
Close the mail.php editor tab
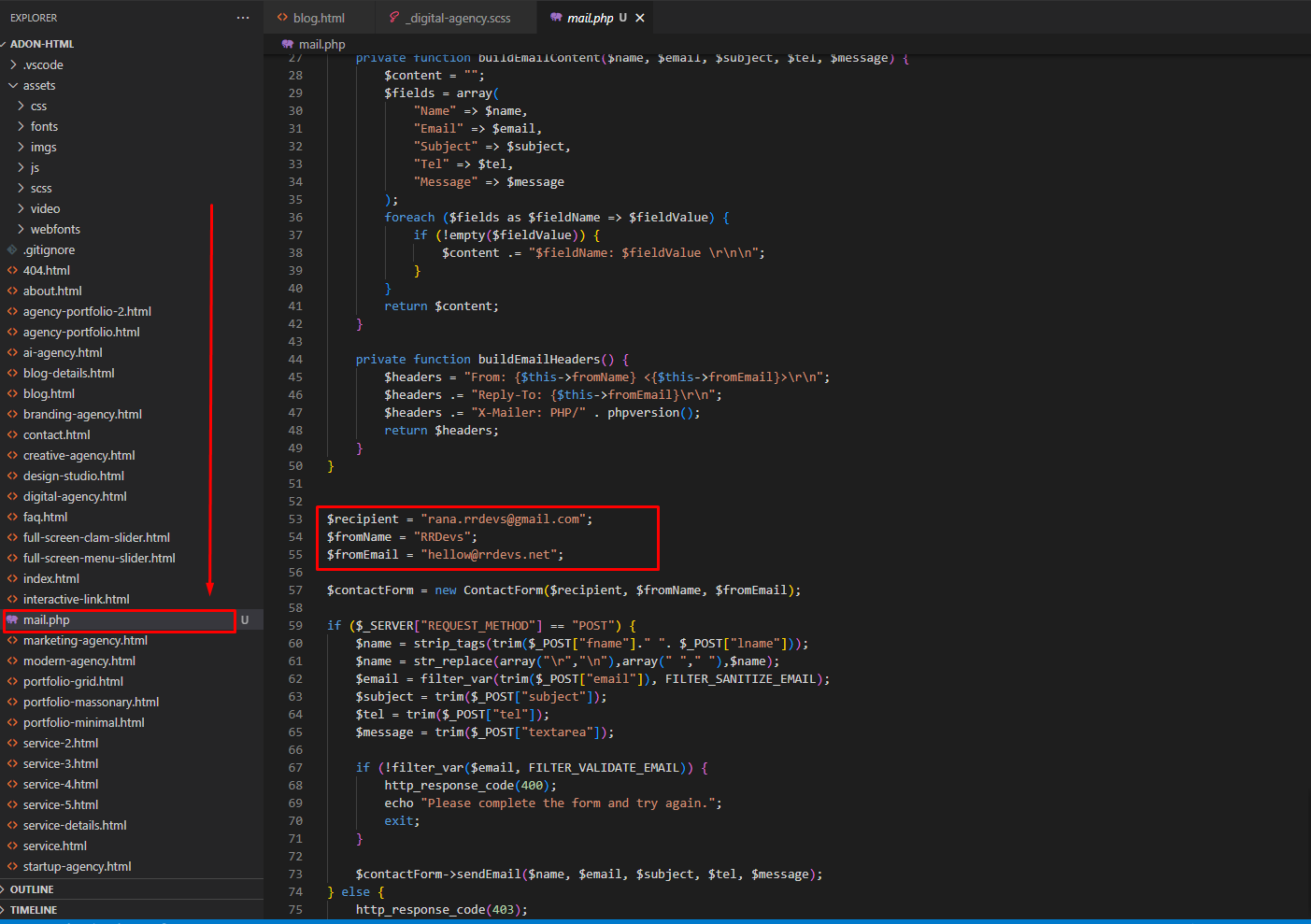(640, 18)
